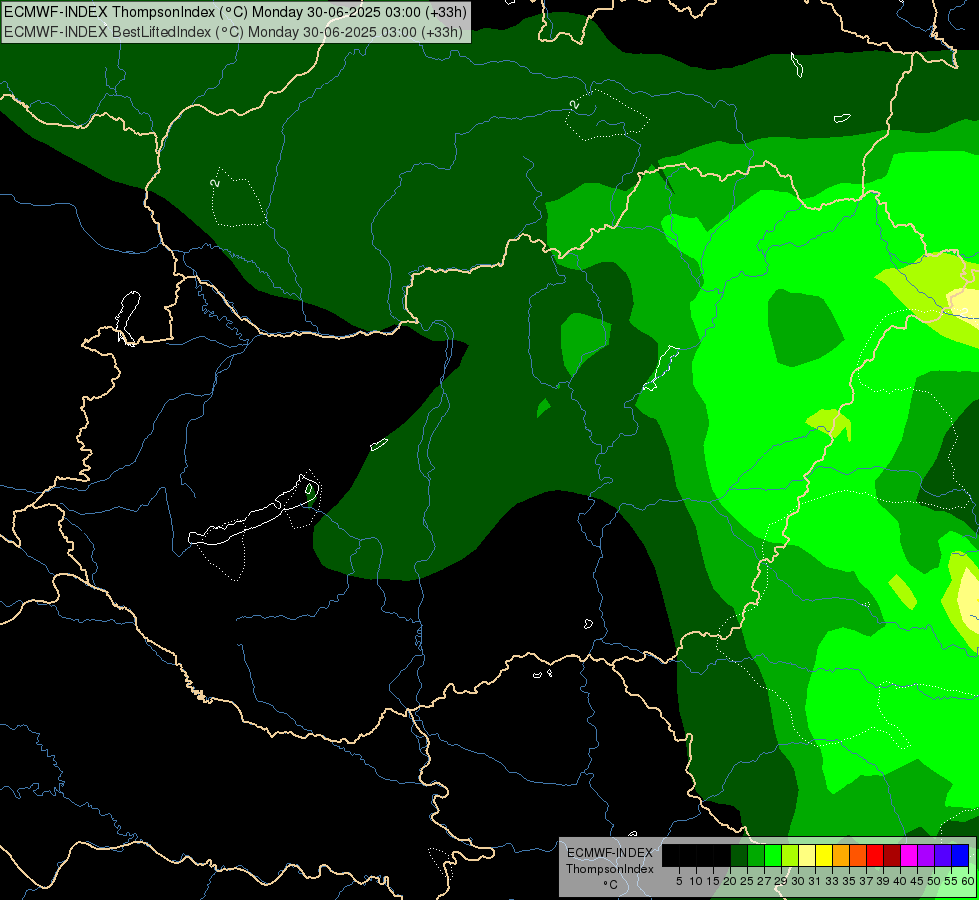Click the legend tick label 5
The width and height of the screenshot is (979, 900).
coord(679,881)
